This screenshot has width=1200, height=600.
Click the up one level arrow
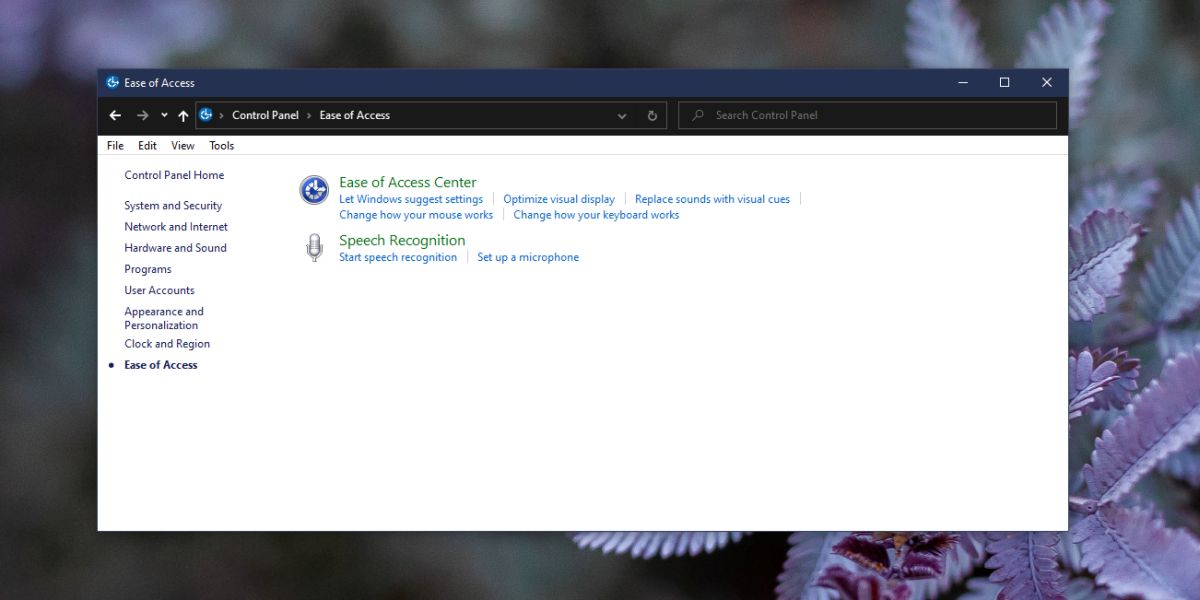click(x=183, y=115)
